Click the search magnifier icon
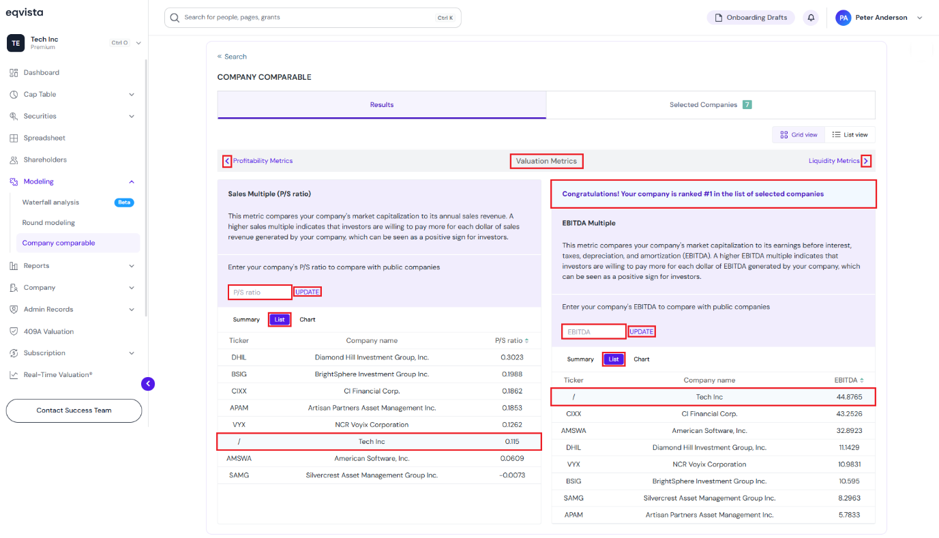 pyautogui.click(x=174, y=17)
